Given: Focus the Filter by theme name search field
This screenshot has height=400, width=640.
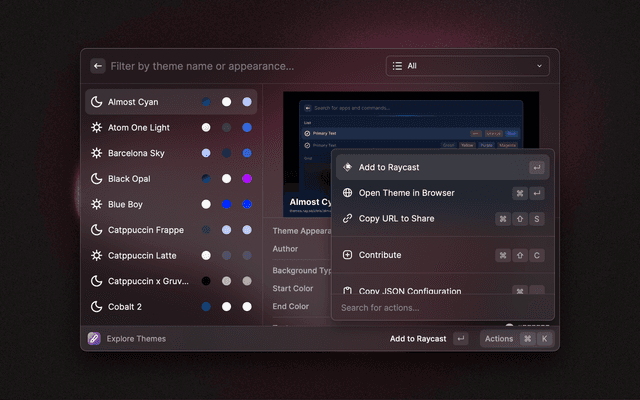Looking at the screenshot, I should 240,66.
